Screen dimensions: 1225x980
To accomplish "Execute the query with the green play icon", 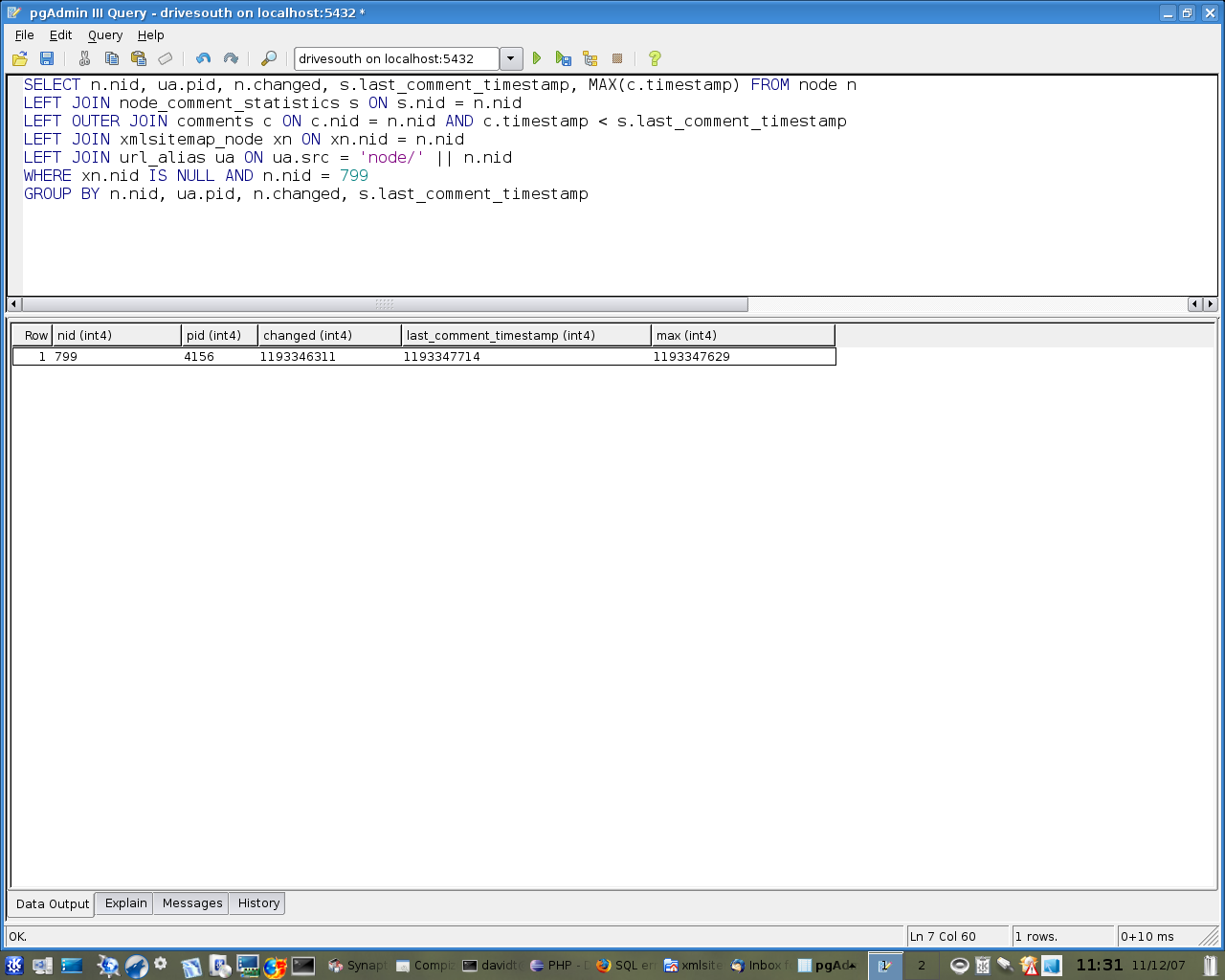I will coord(537,58).
